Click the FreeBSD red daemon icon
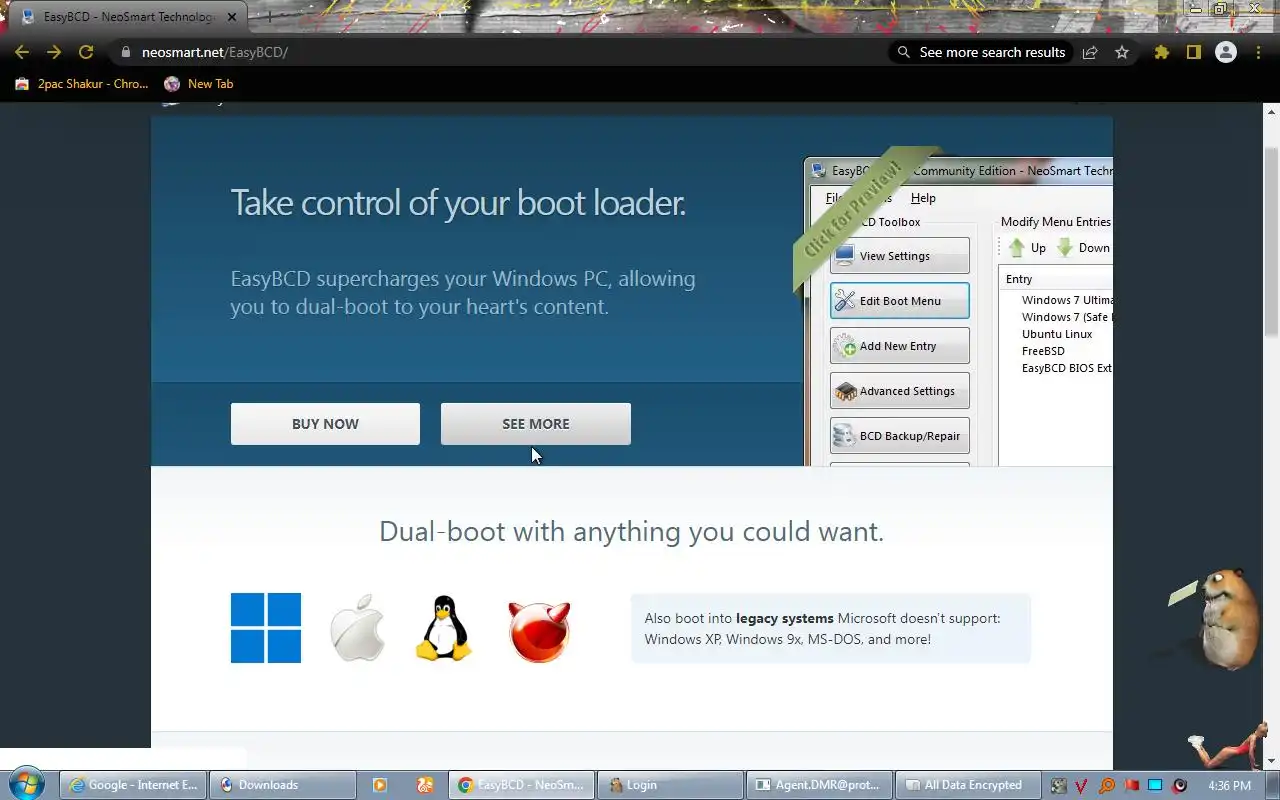The height and width of the screenshot is (800, 1280). coord(539,631)
